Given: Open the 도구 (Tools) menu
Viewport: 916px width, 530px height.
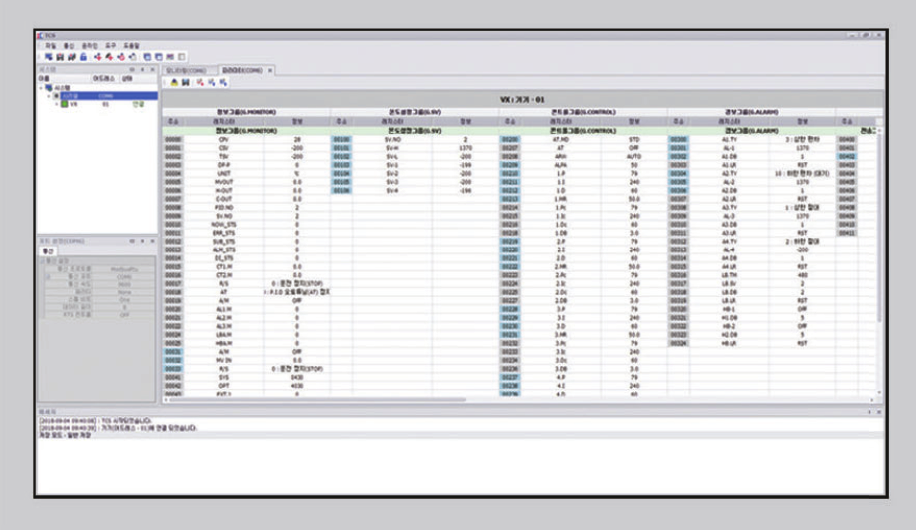Looking at the screenshot, I should [110, 45].
